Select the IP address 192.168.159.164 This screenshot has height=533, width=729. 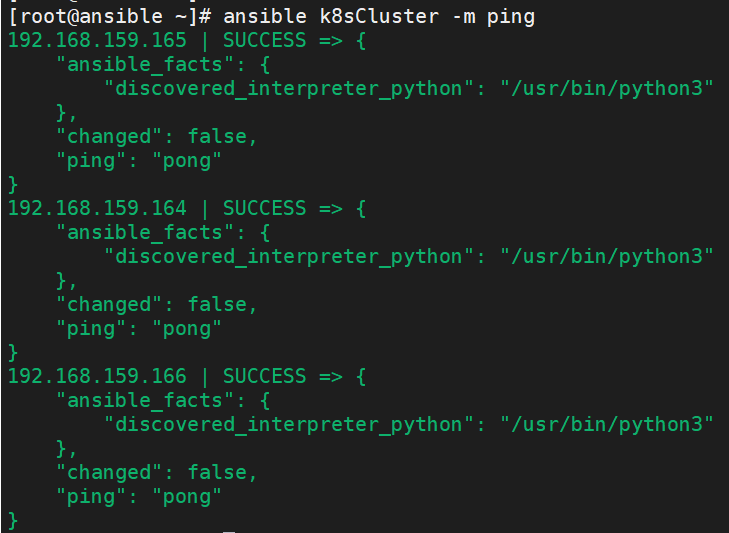click(x=97, y=208)
